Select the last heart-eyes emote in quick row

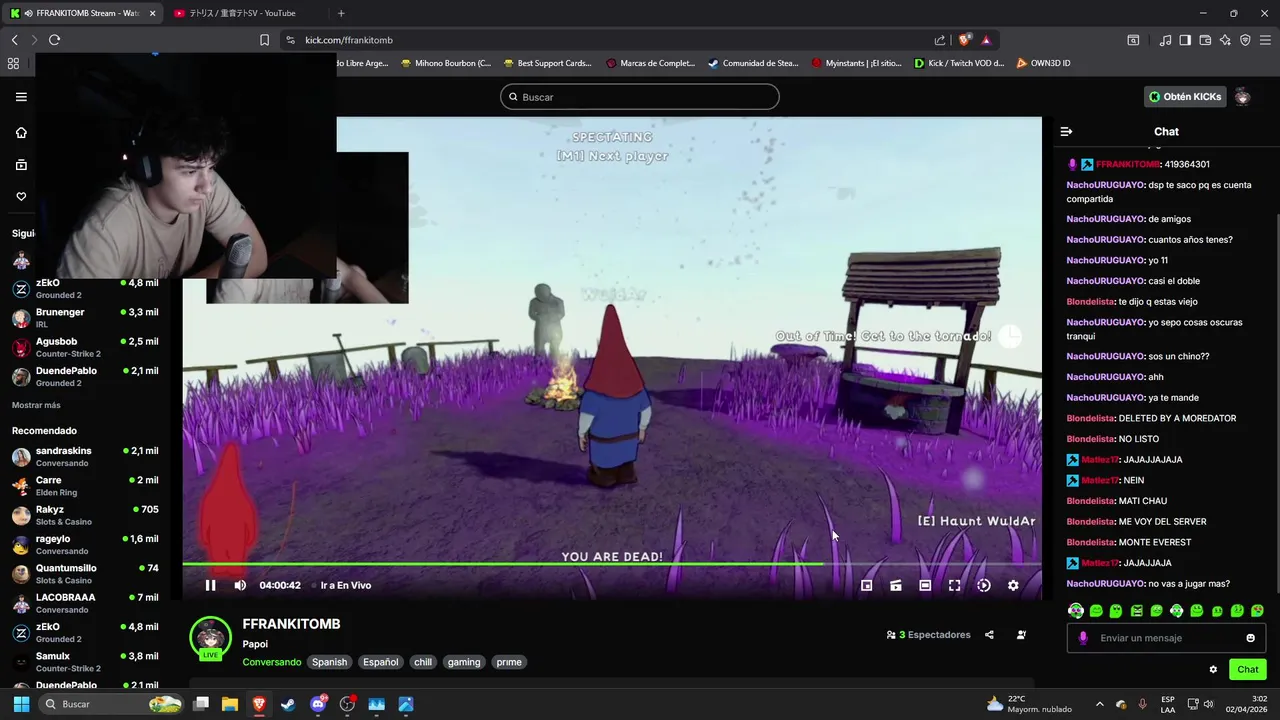[x=1257, y=610]
